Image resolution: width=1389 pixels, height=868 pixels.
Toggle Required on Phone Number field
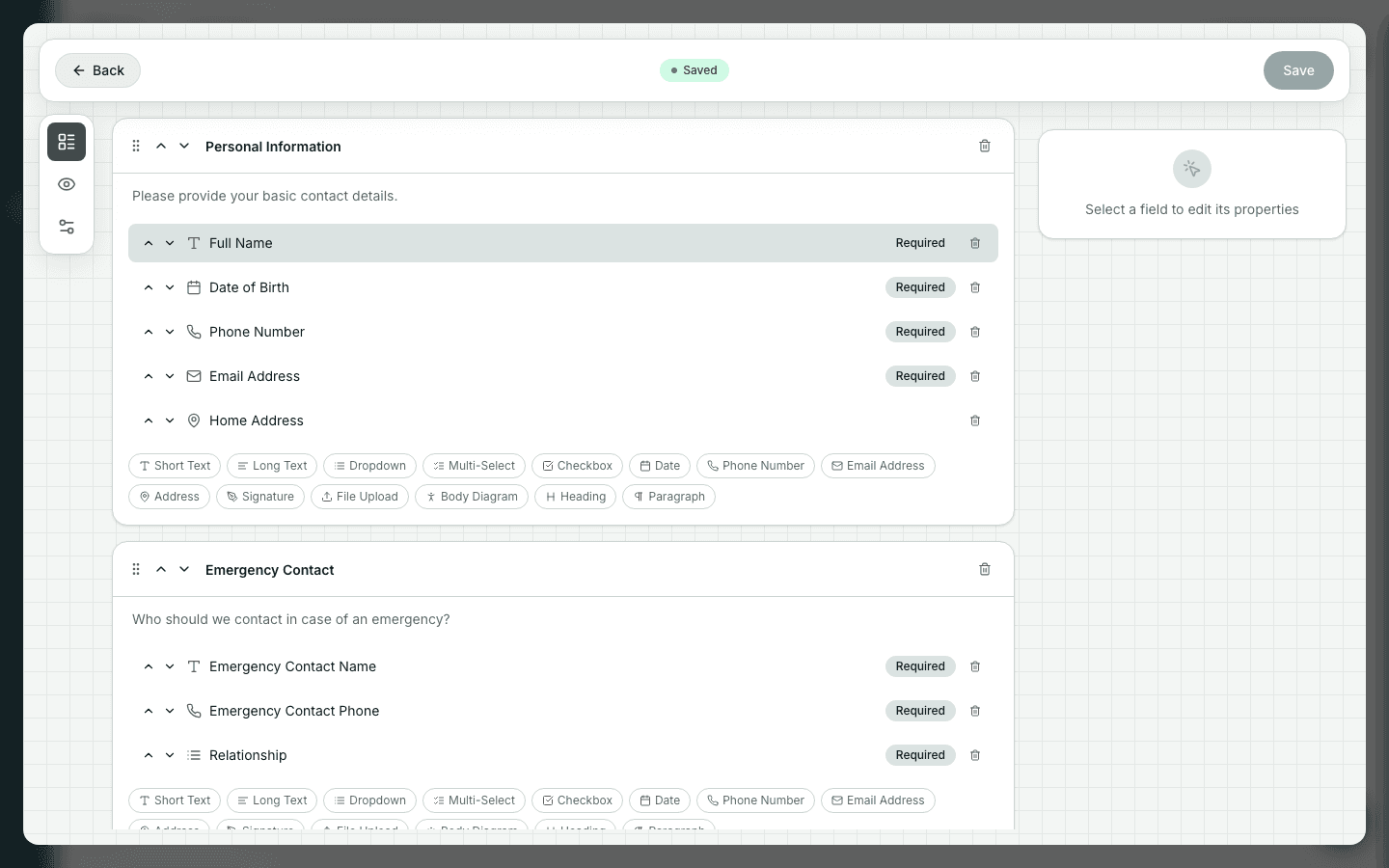click(920, 332)
